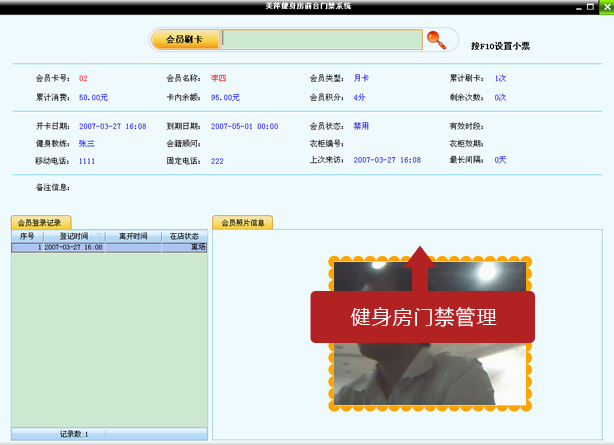Click the 记录数:1 footer bar
The width and height of the screenshot is (614, 445).
click(74, 434)
